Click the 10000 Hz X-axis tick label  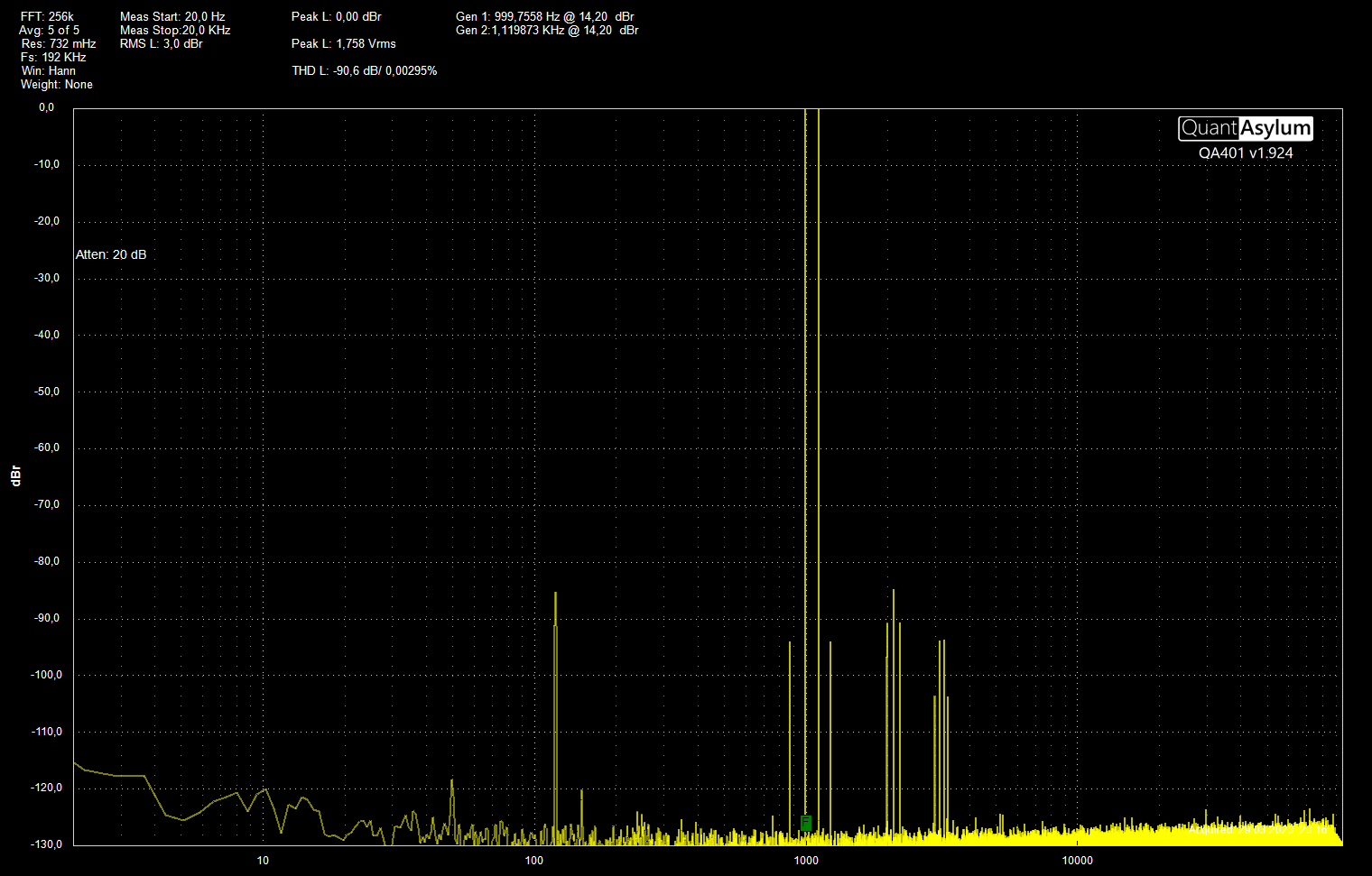(1077, 860)
